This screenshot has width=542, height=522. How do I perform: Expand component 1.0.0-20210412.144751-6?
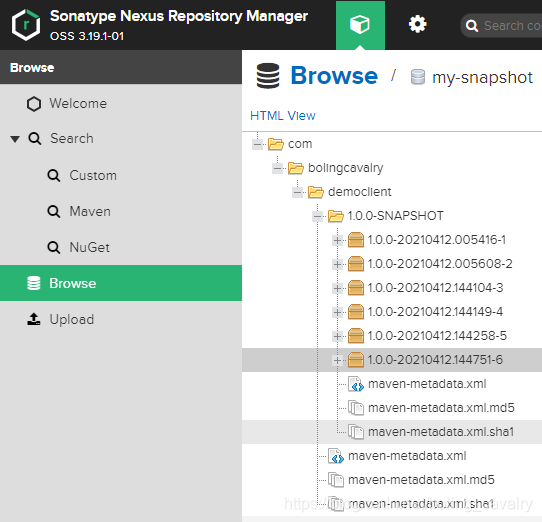coord(337,360)
